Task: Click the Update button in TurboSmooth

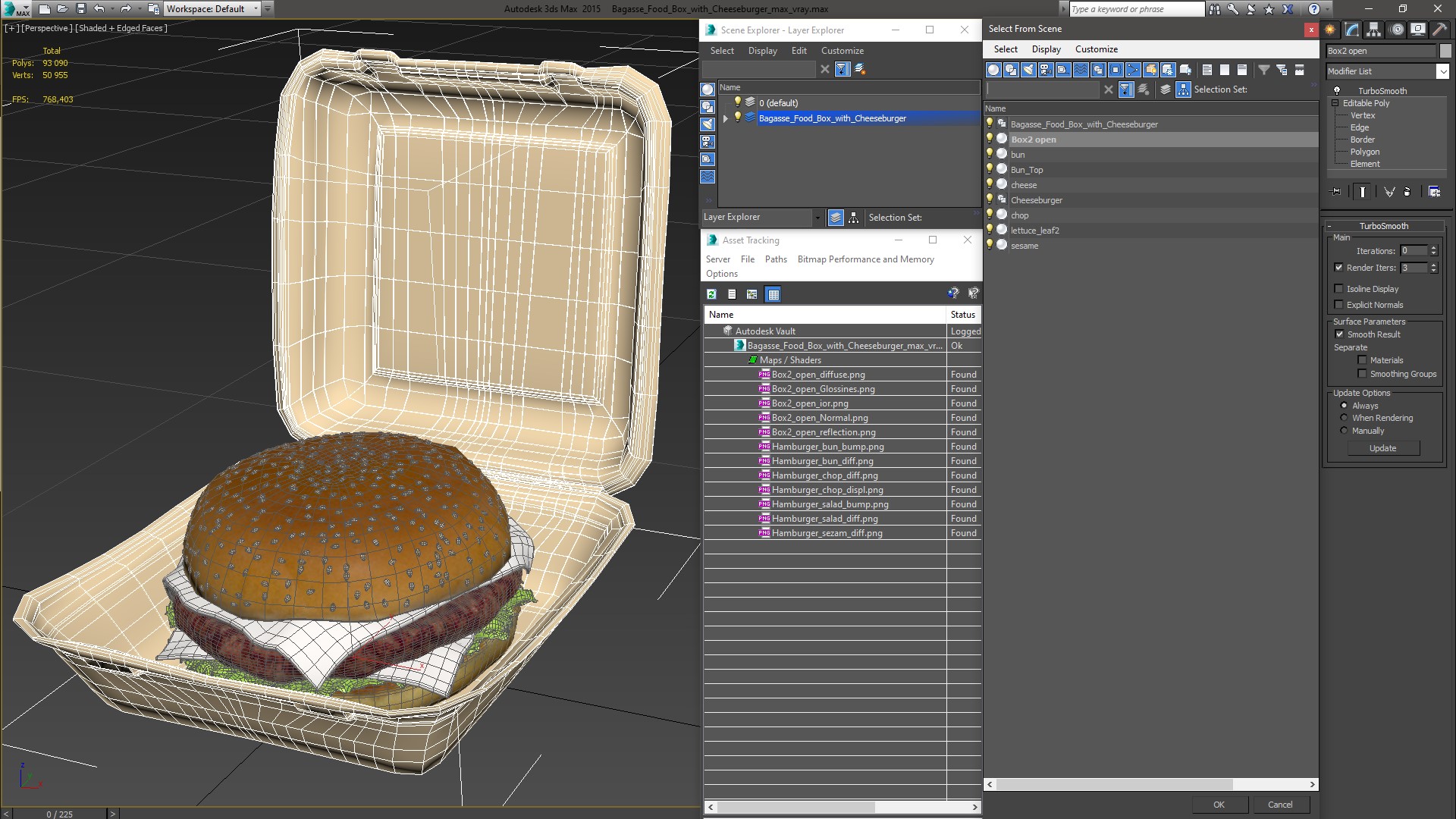Action: (1382, 448)
